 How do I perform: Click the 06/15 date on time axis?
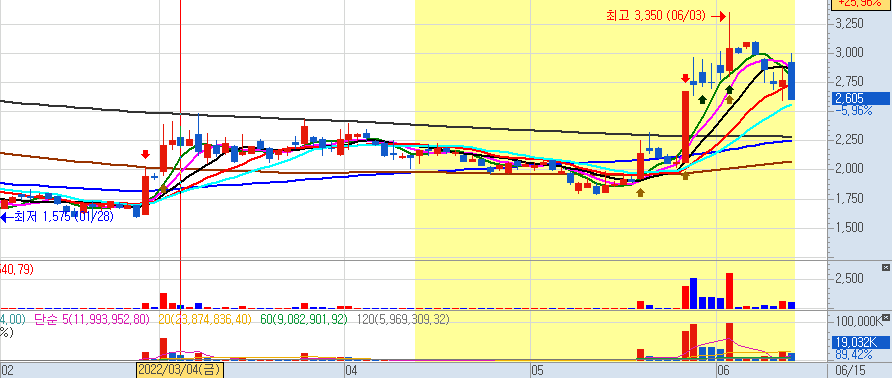849,371
